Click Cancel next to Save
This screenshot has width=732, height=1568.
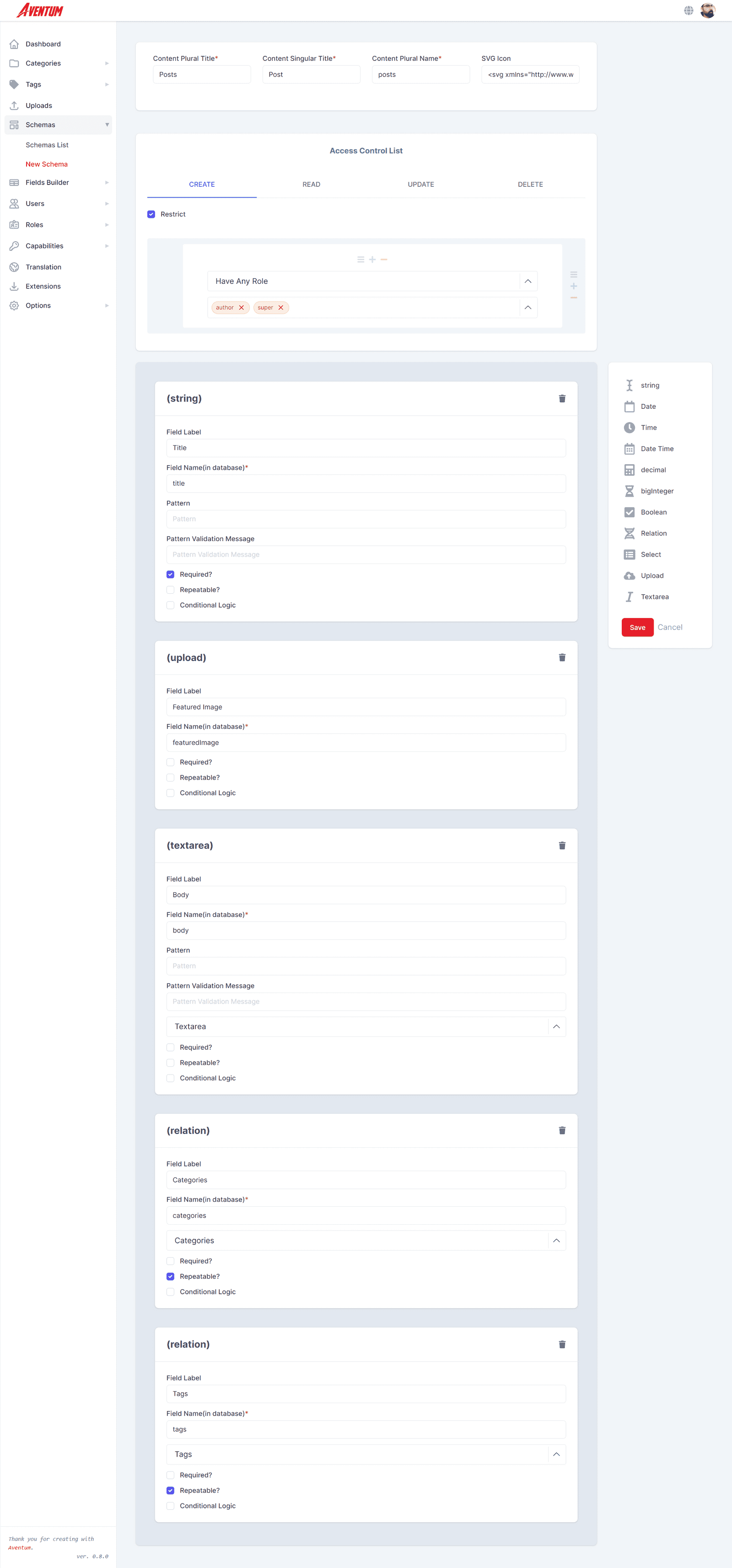(670, 627)
